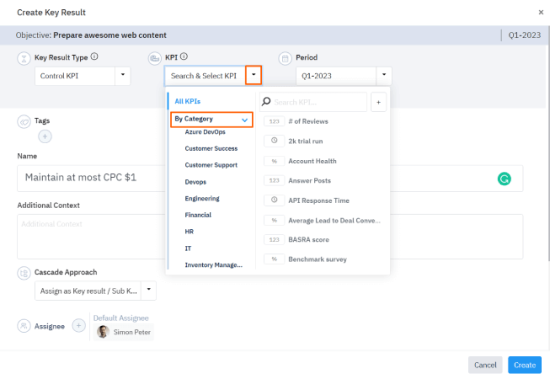Open the Key Result Type dropdown arrow
550x379 pixels.
123,75
